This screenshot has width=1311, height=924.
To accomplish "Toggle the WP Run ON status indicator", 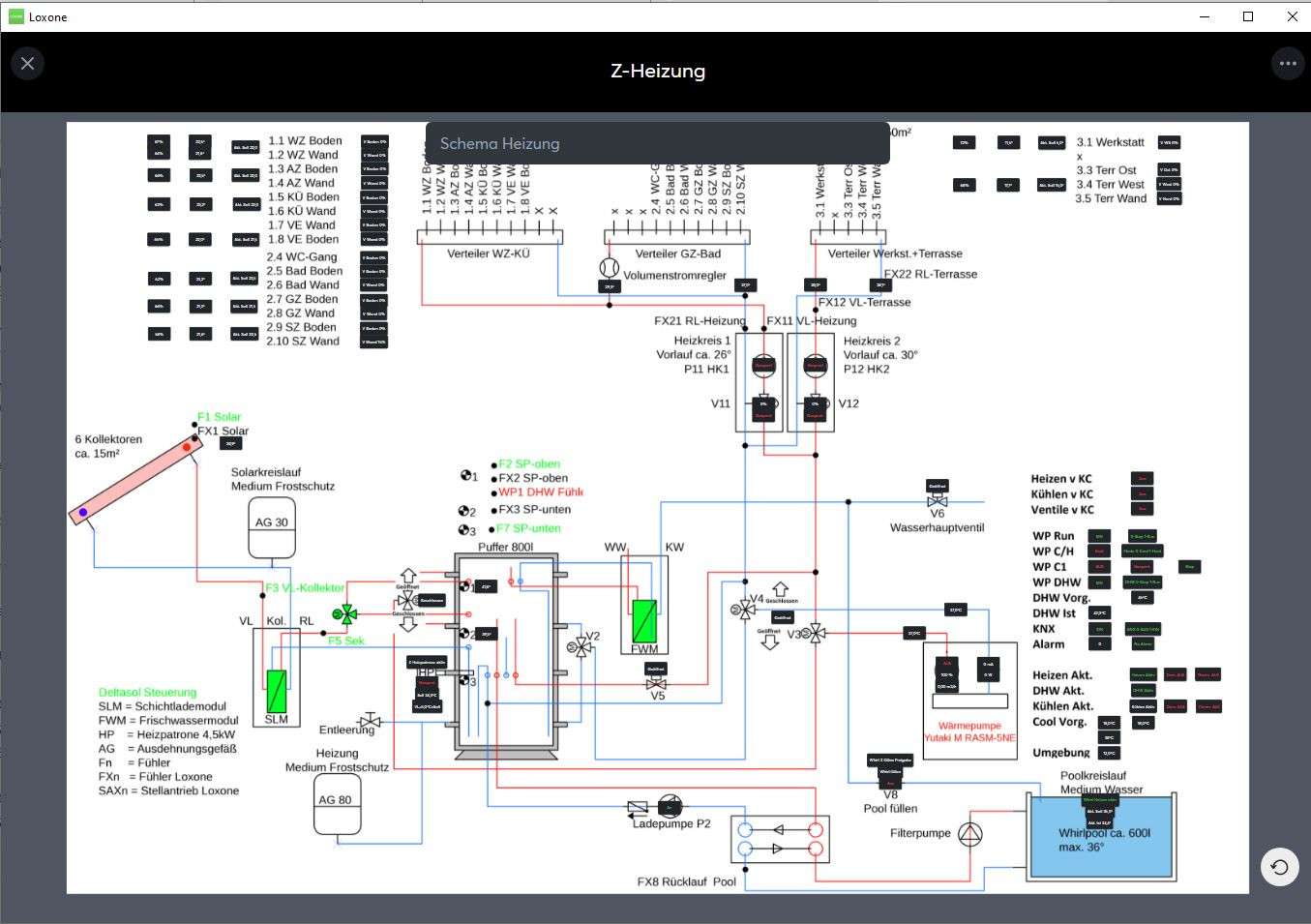I will click(1099, 536).
